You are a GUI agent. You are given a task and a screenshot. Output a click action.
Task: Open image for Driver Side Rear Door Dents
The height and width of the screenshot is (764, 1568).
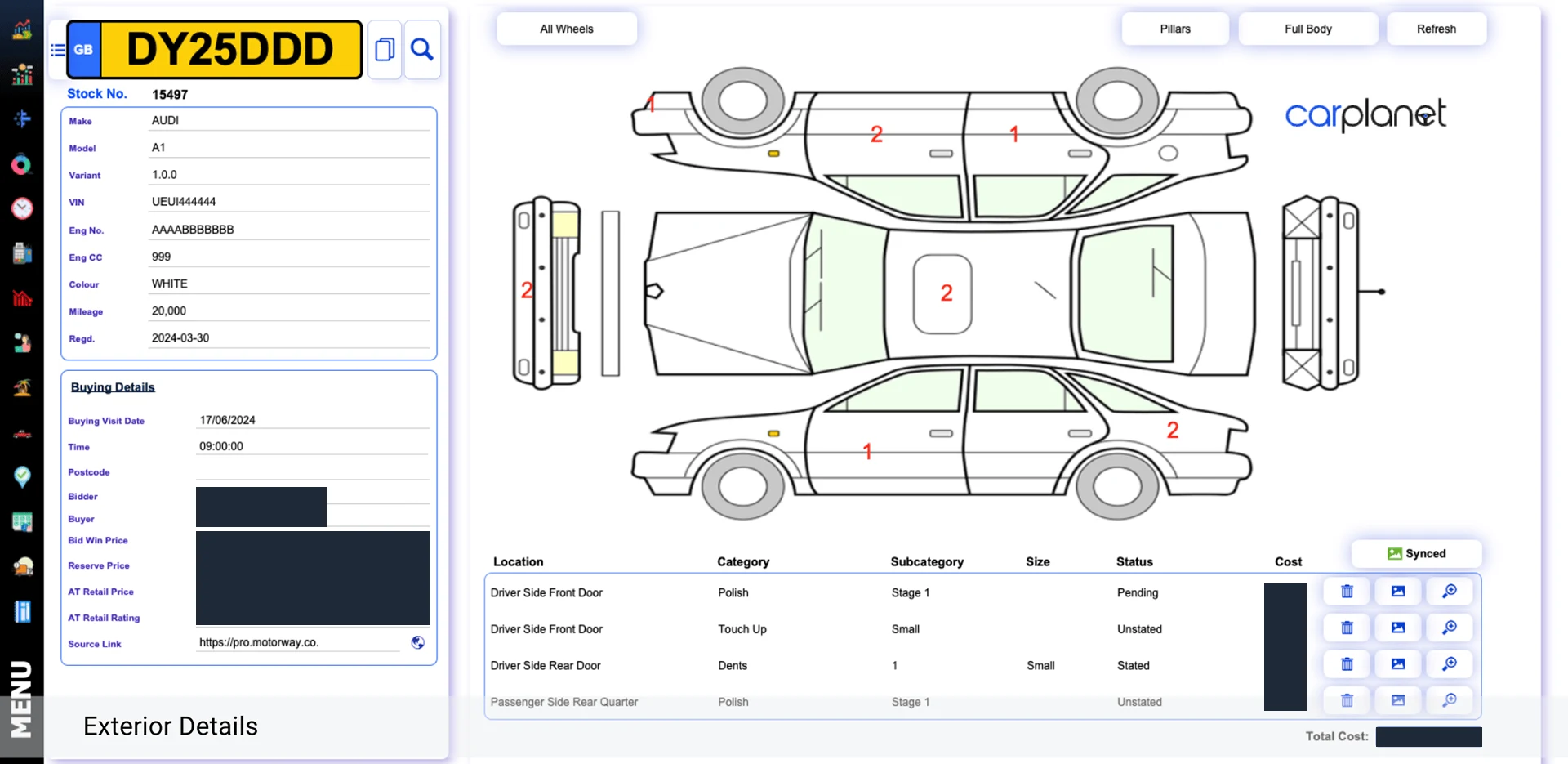1398,664
